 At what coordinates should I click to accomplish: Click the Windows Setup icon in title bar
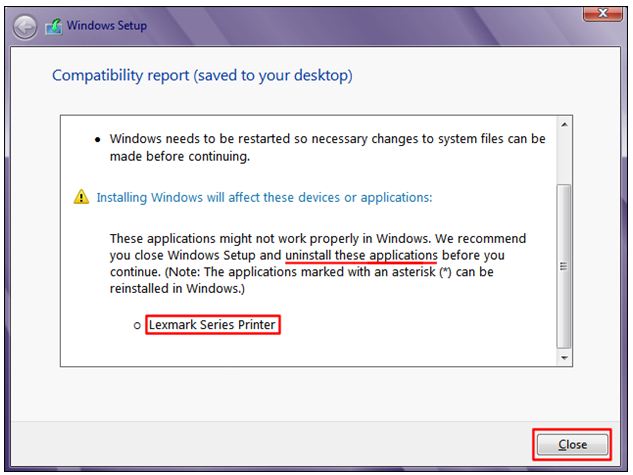[54, 26]
